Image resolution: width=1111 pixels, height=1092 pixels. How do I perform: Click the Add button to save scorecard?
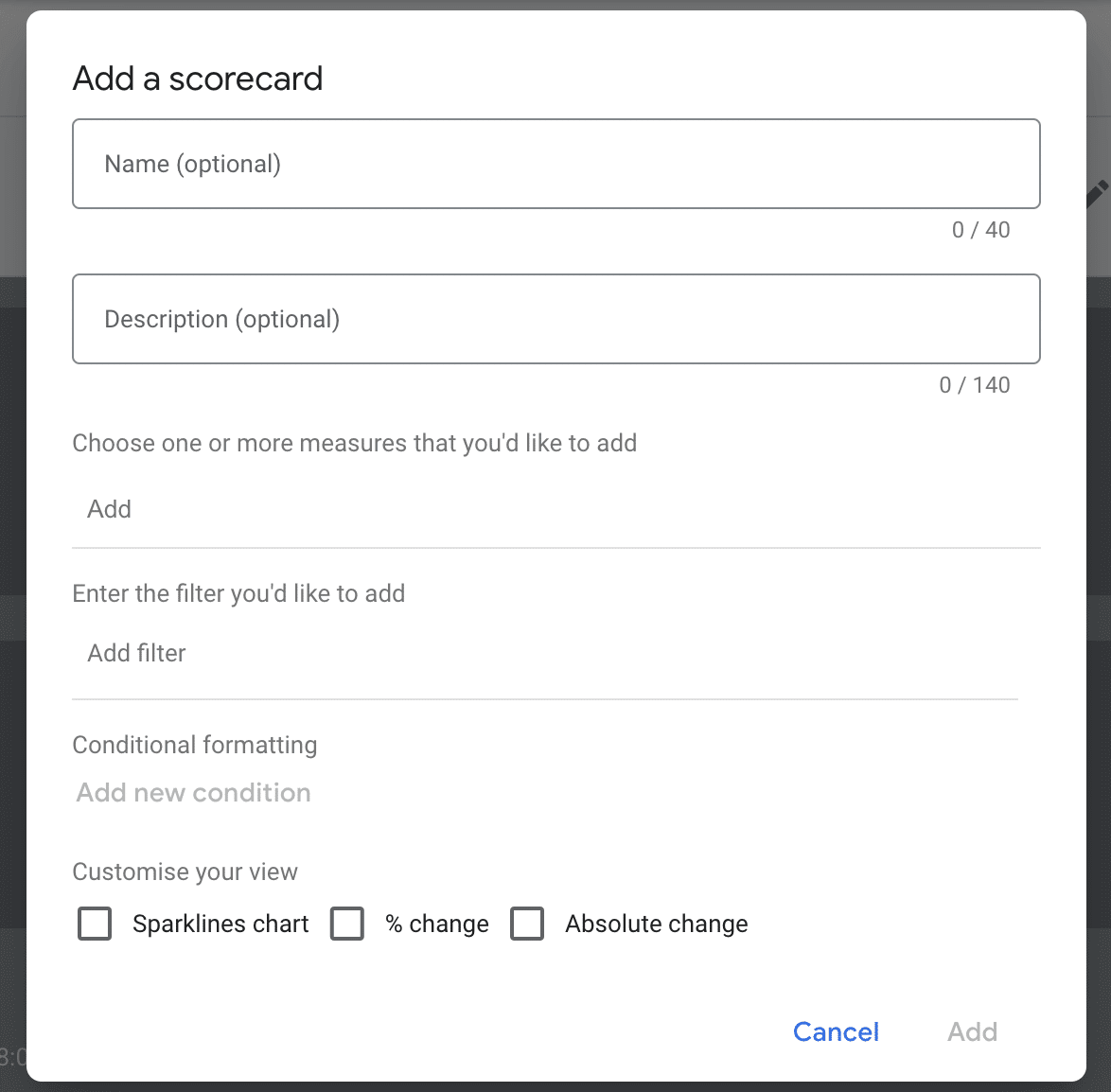972,1031
